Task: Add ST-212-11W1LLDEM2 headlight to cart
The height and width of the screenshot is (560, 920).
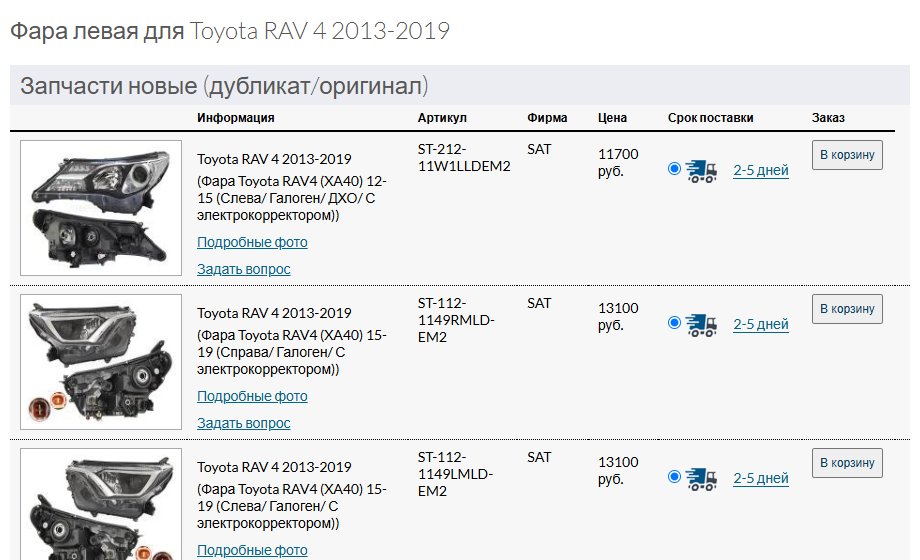Action: pos(847,155)
